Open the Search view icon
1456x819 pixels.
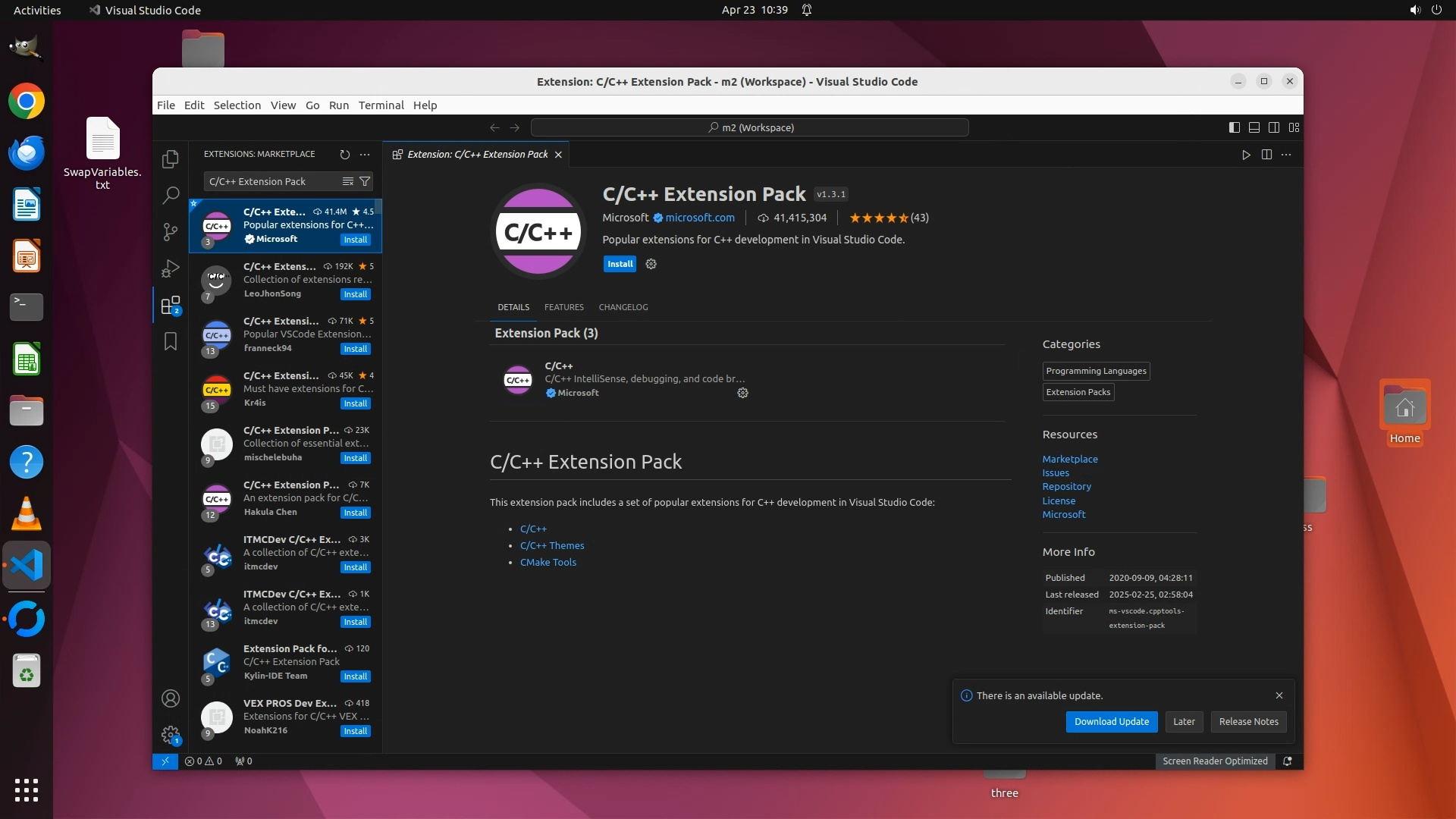pyautogui.click(x=171, y=195)
